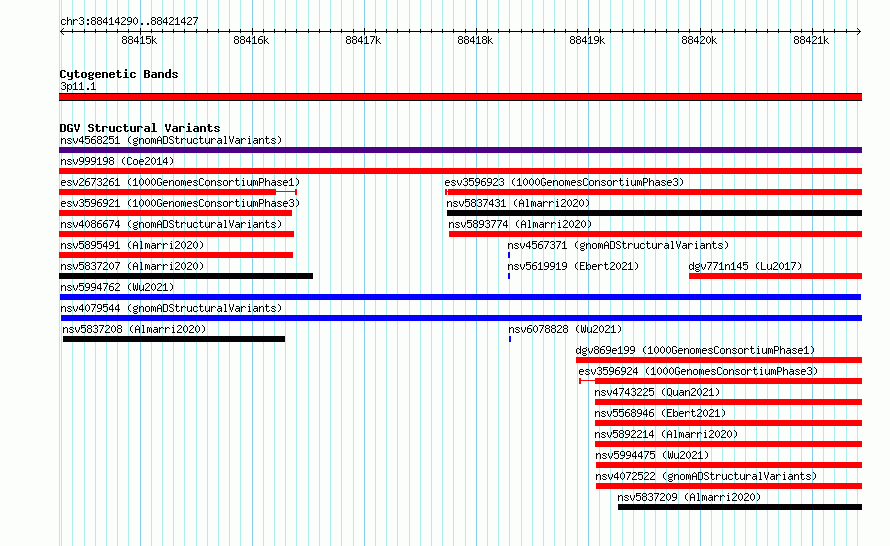Open the nsv999198 (Coe2014) label

coord(117,161)
